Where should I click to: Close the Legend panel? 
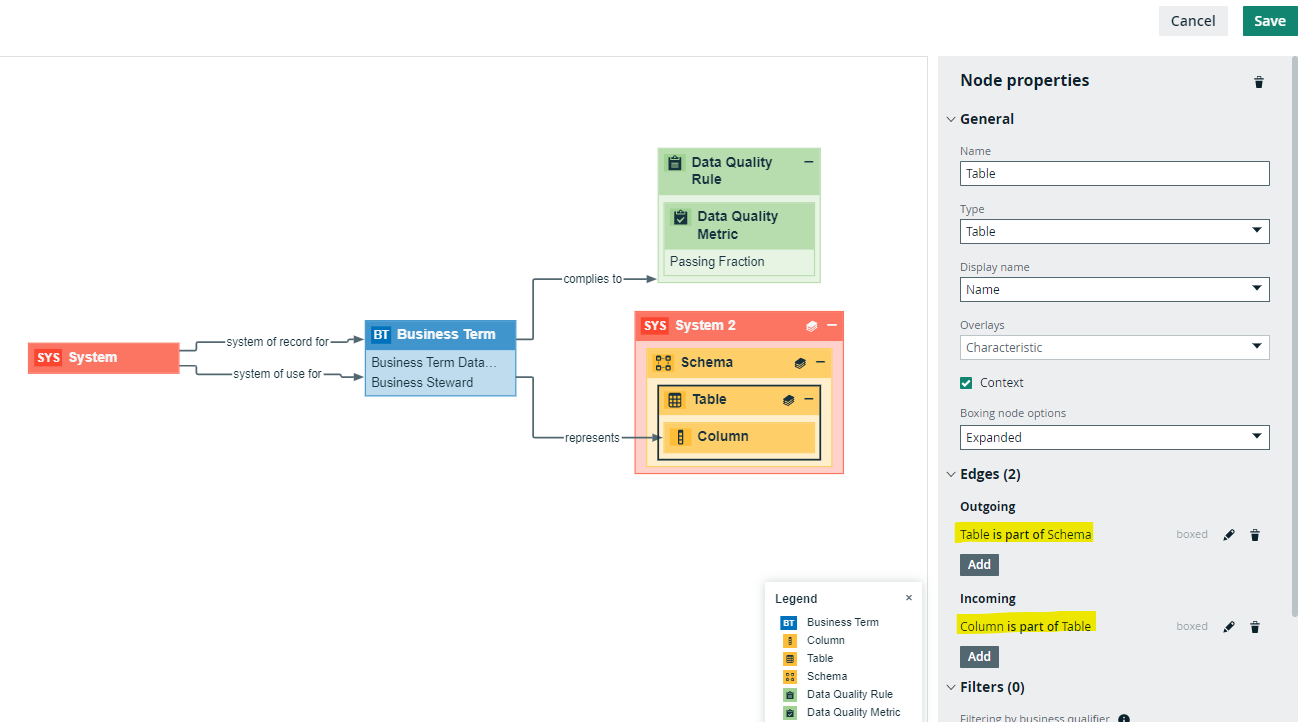tap(909, 598)
